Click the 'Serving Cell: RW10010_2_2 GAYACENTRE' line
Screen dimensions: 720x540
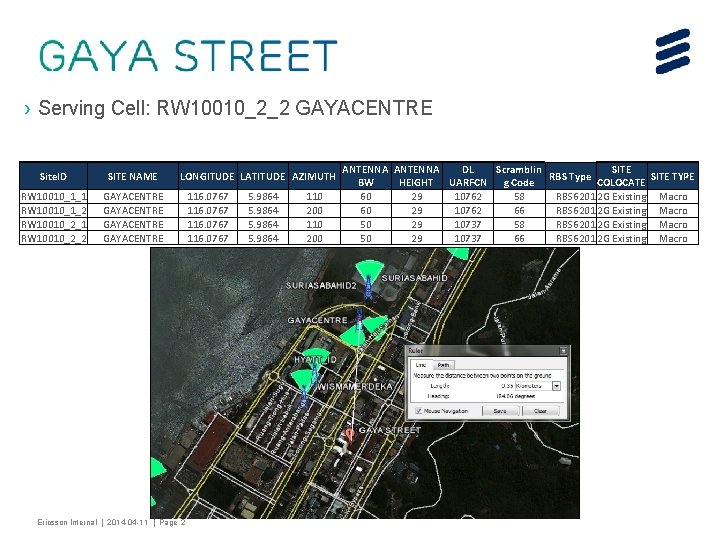(235, 108)
